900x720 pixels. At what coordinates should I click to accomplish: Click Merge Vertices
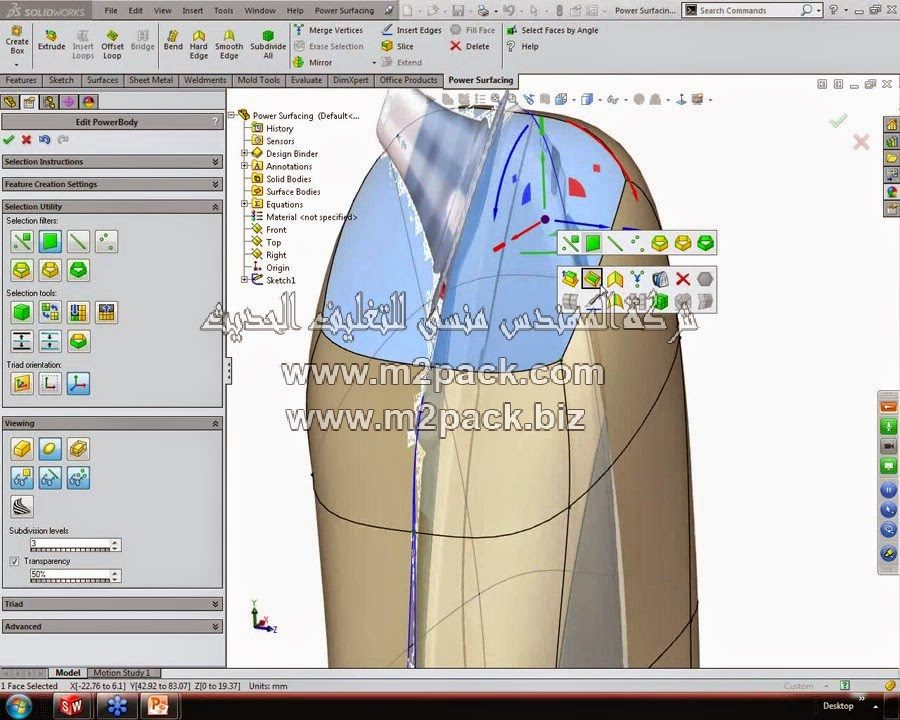(328, 30)
